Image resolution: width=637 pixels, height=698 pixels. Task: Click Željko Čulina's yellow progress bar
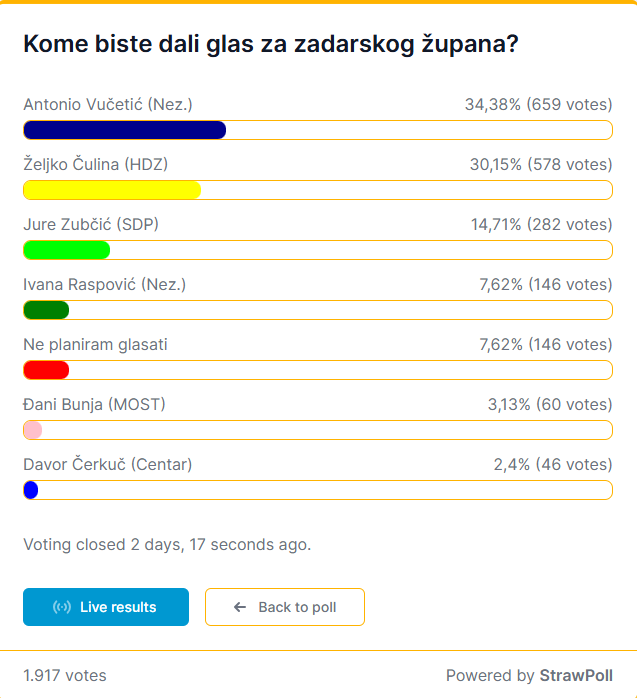[112, 190]
